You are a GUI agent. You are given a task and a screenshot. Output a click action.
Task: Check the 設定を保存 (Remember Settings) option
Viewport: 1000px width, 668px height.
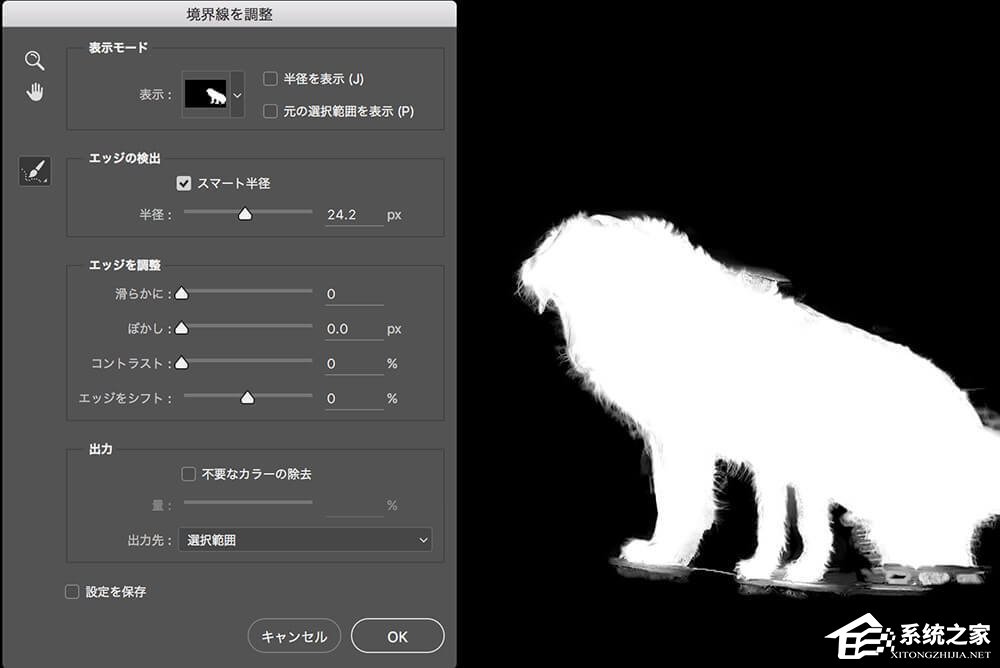71,592
